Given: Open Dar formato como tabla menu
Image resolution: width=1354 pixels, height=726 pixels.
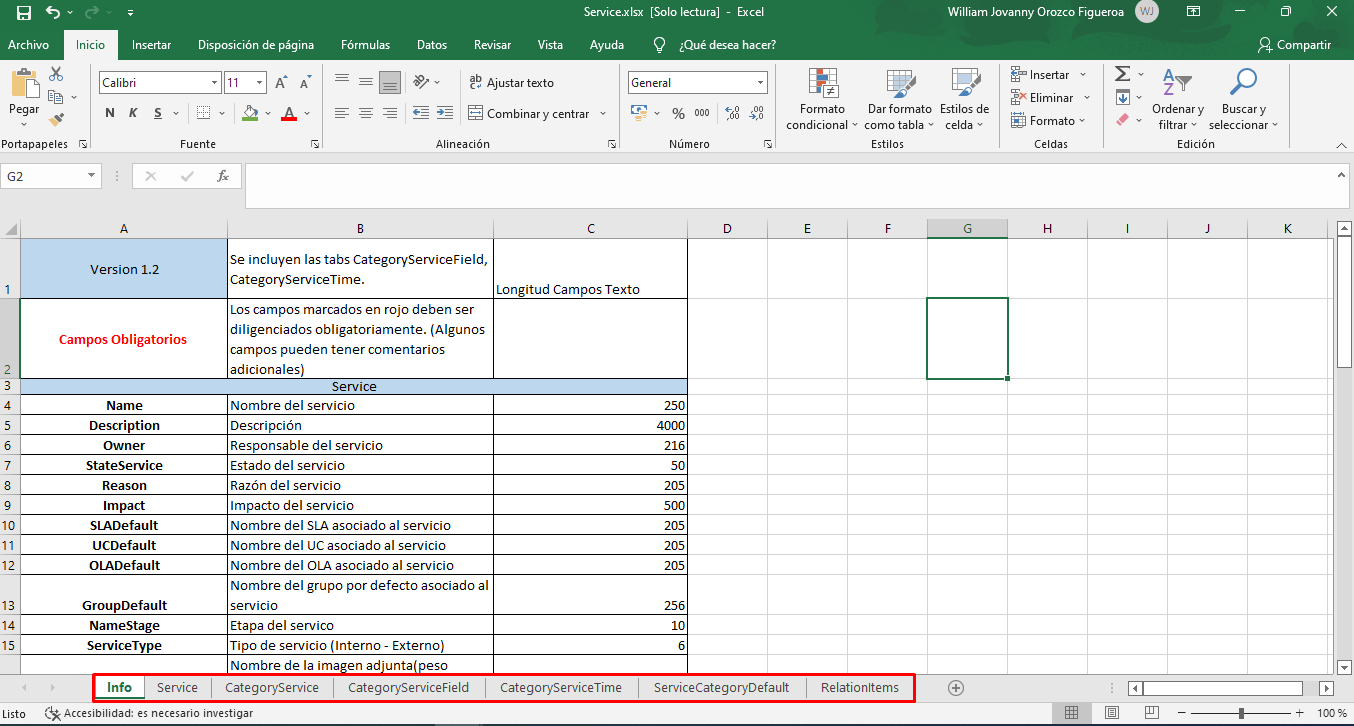Looking at the screenshot, I should [x=900, y=100].
